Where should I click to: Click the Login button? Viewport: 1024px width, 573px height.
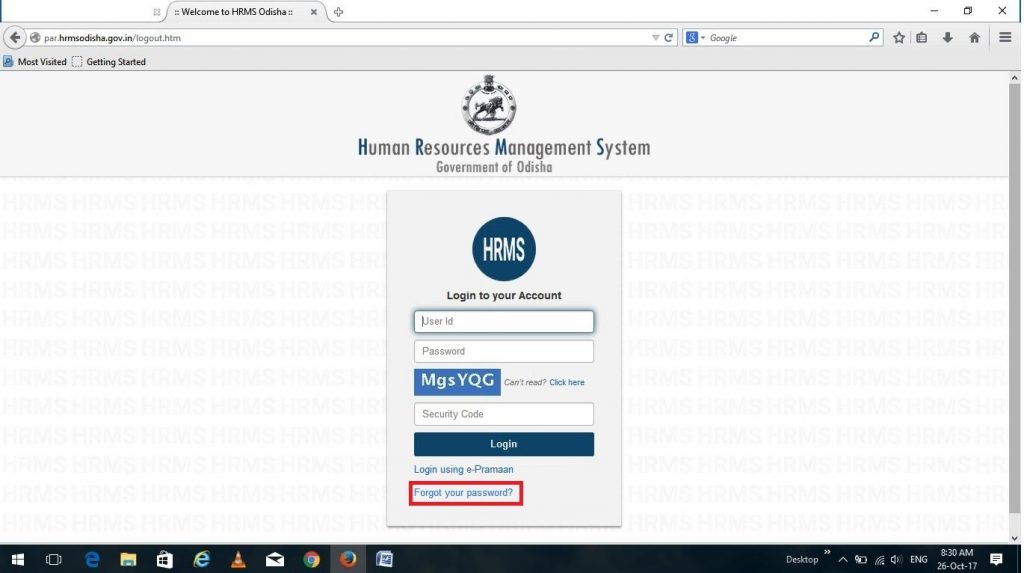[x=504, y=444]
